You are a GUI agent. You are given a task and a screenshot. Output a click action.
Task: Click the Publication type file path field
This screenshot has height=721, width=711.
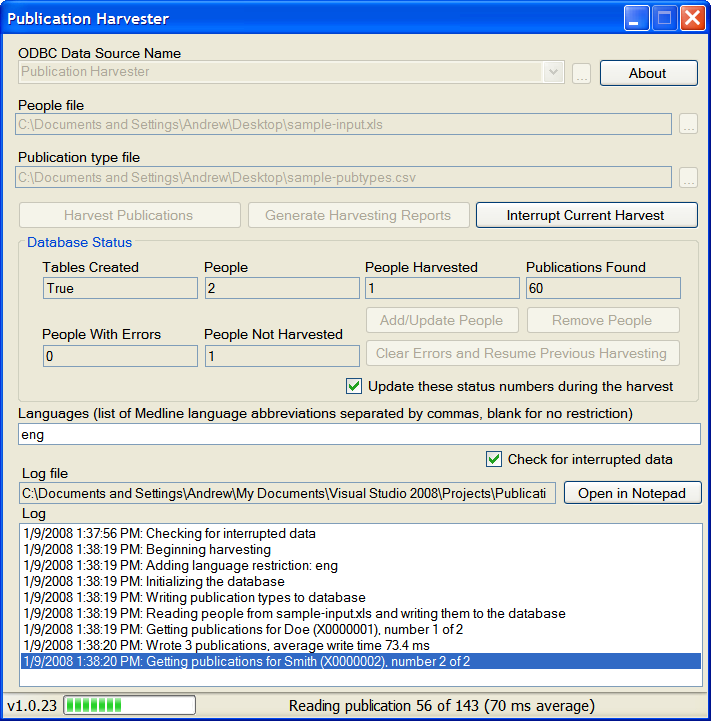pyautogui.click(x=343, y=177)
